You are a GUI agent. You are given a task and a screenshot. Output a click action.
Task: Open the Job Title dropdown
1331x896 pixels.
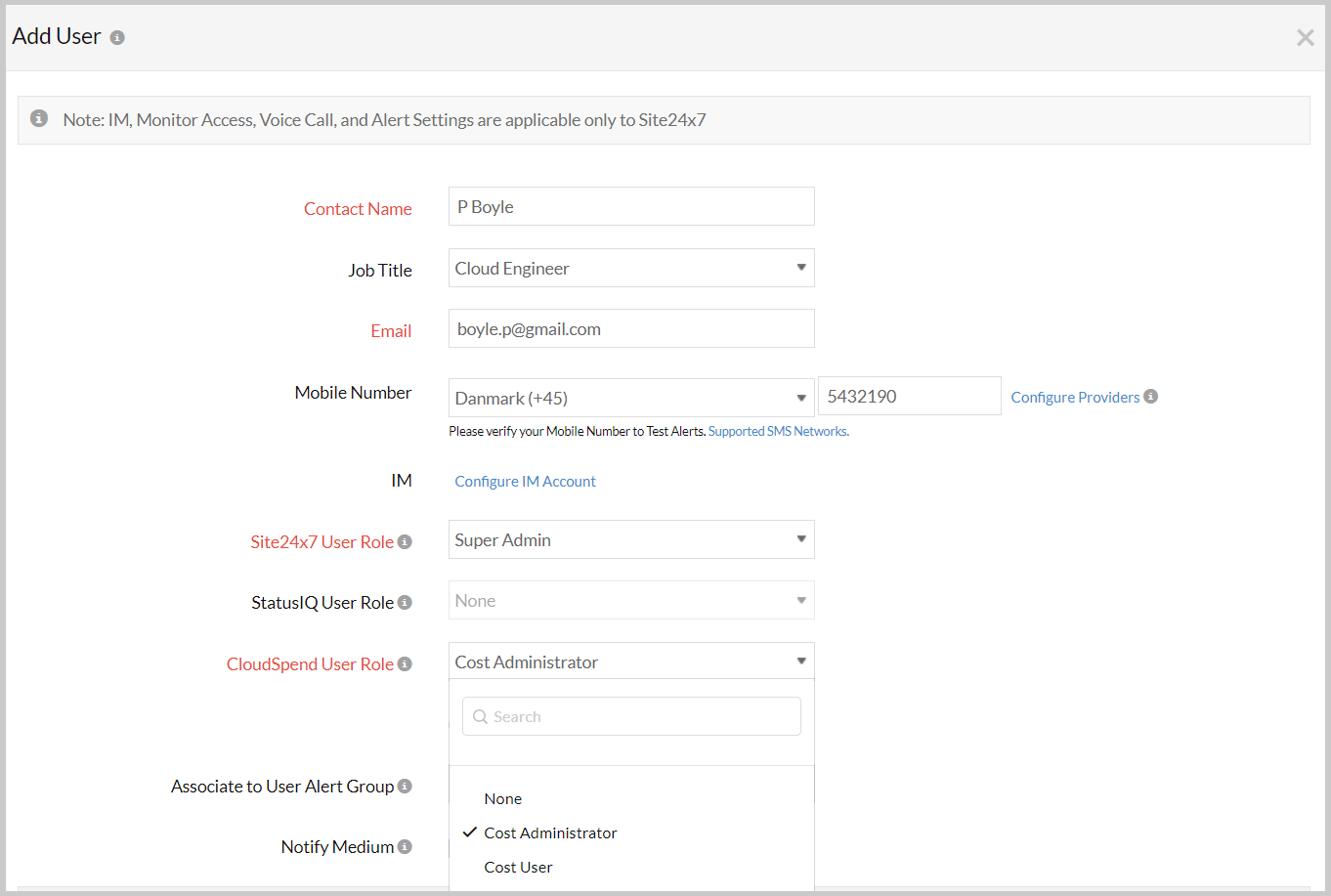pyautogui.click(x=631, y=269)
